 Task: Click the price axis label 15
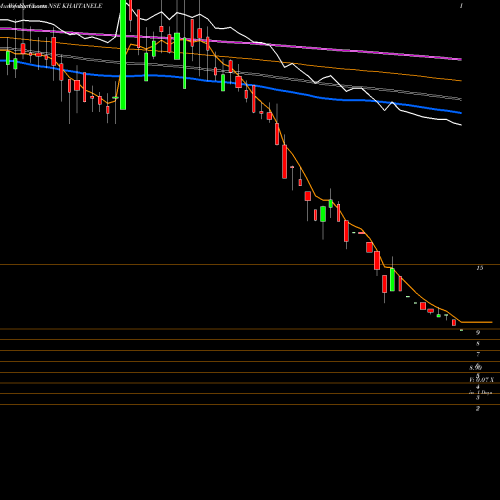coord(479,268)
